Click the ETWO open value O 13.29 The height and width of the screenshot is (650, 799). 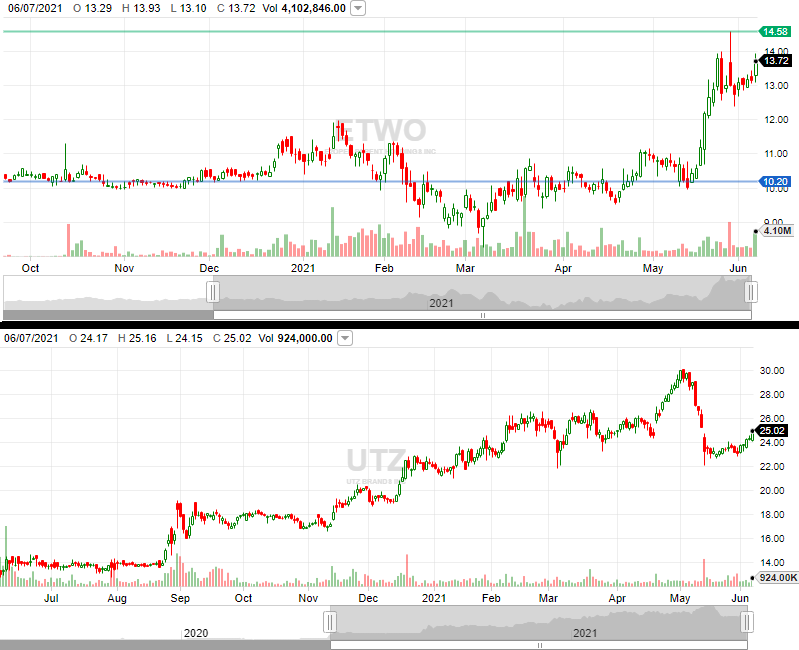tap(92, 9)
